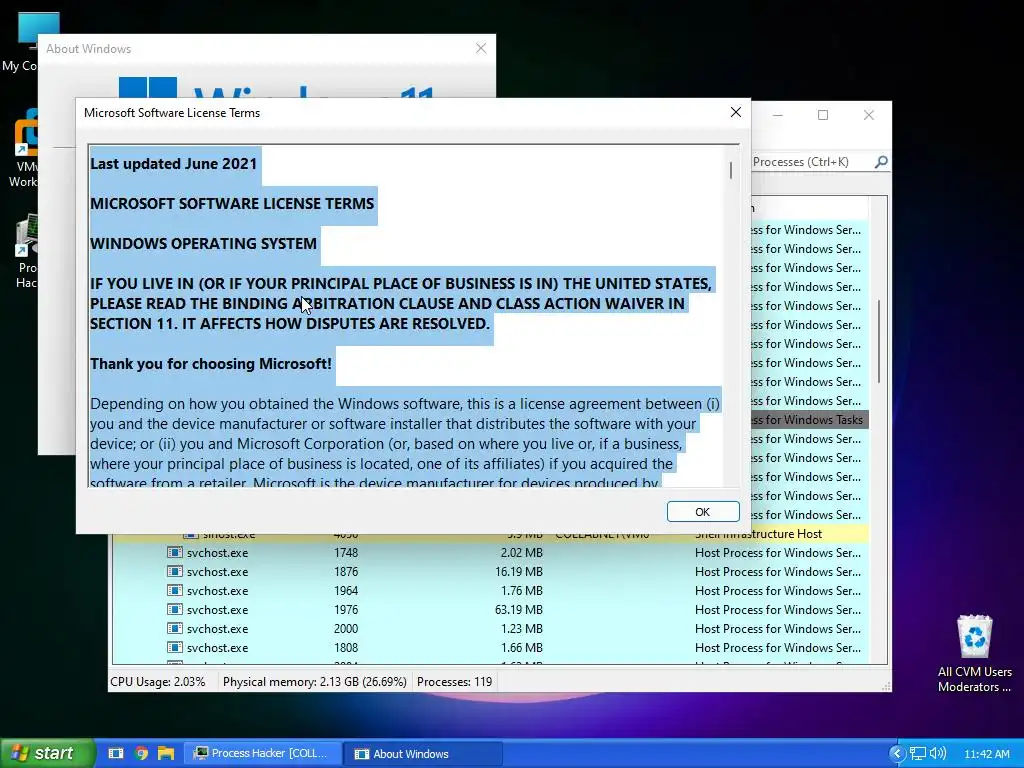Select svchost.exe row with PID 1808

point(490,647)
